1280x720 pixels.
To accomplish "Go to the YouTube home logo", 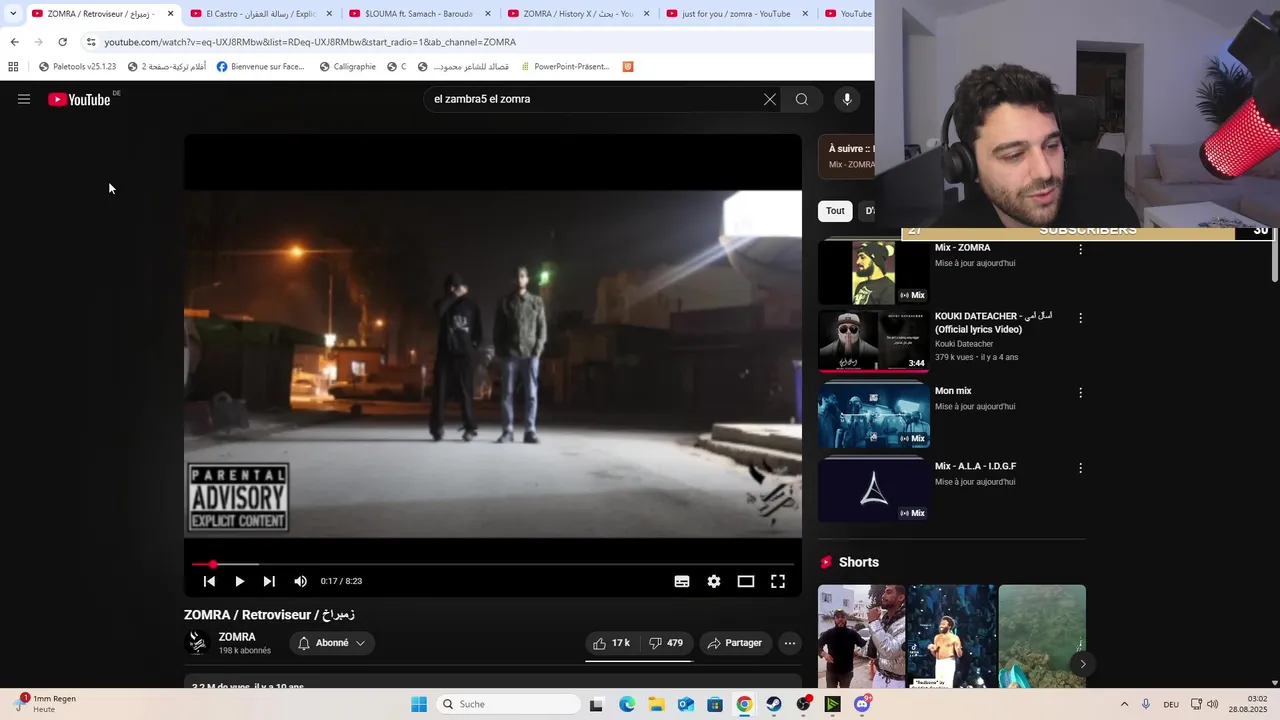I will [x=79, y=99].
